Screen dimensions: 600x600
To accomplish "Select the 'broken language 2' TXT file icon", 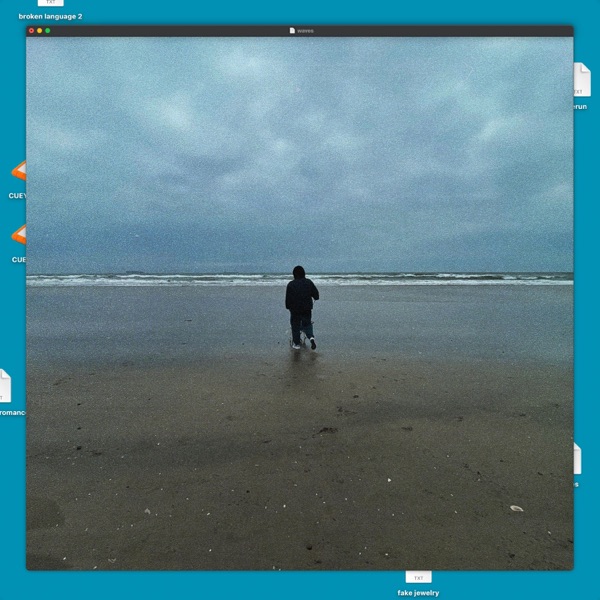I will [x=51, y=3].
